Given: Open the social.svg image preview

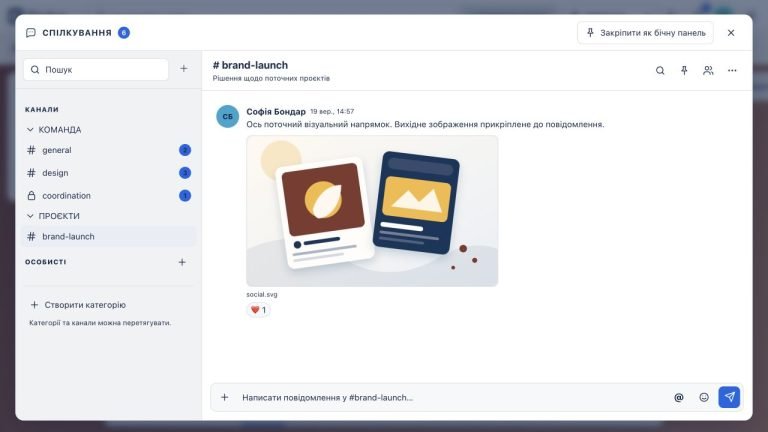Looking at the screenshot, I should [372, 211].
